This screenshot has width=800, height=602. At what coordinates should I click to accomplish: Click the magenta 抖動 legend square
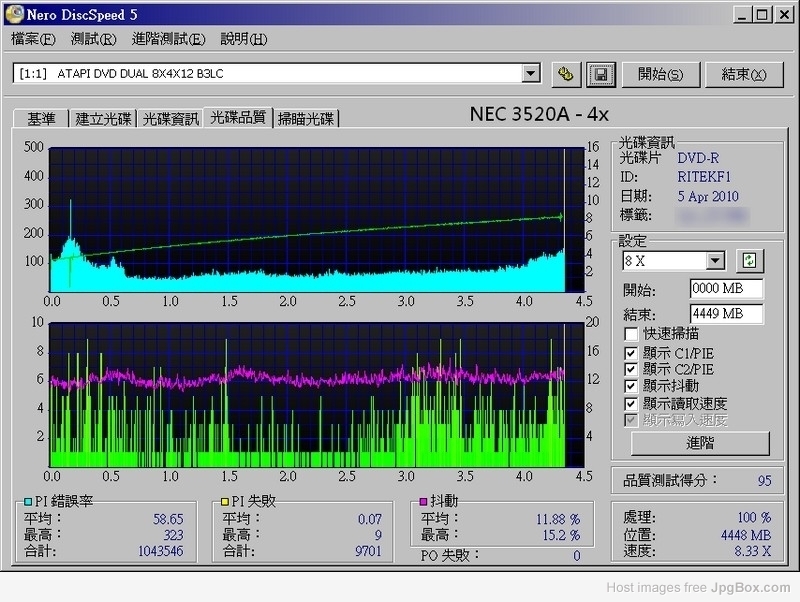coord(424,500)
